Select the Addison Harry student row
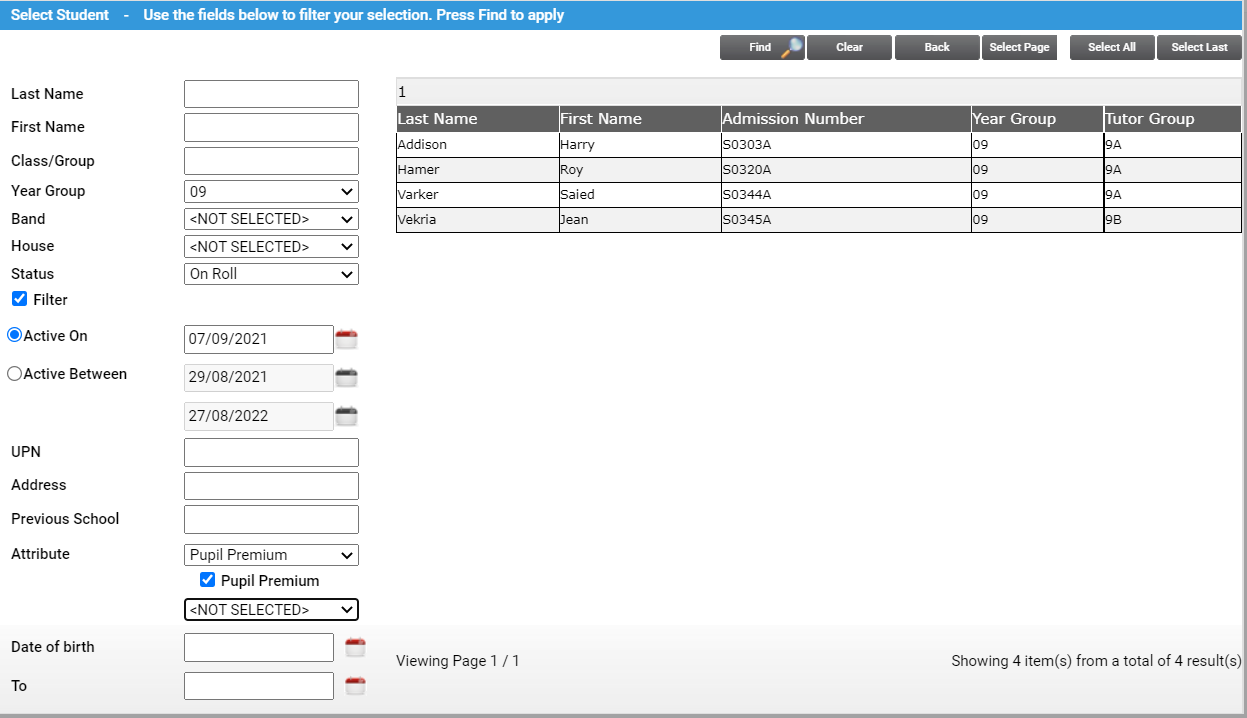 coord(700,144)
